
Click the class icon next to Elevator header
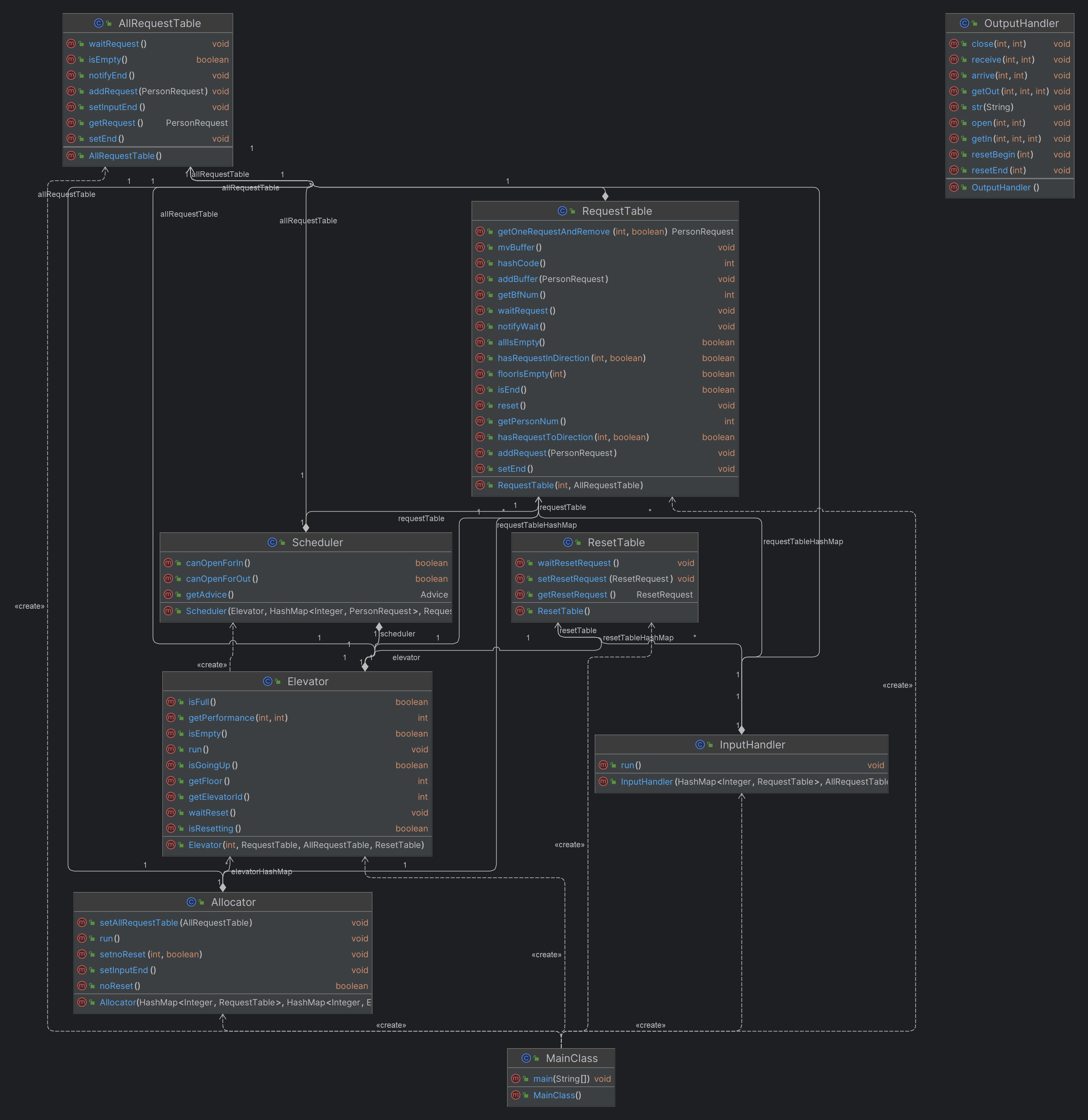tap(268, 682)
